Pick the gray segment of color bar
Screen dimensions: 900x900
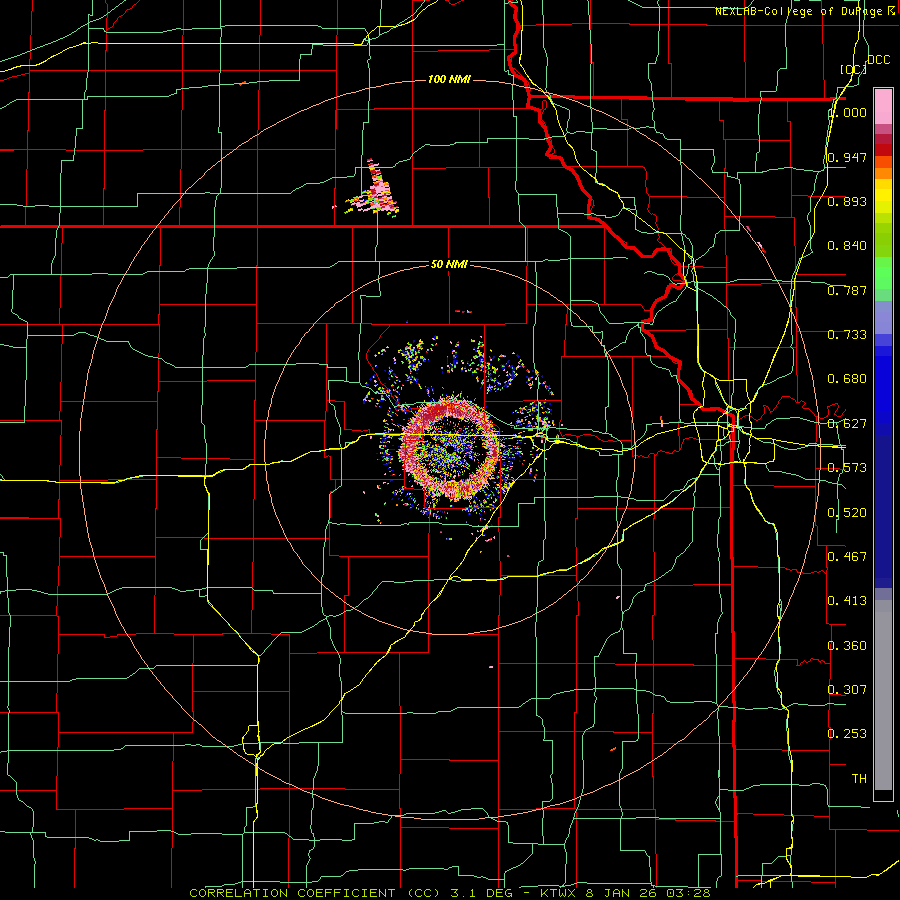click(x=883, y=695)
